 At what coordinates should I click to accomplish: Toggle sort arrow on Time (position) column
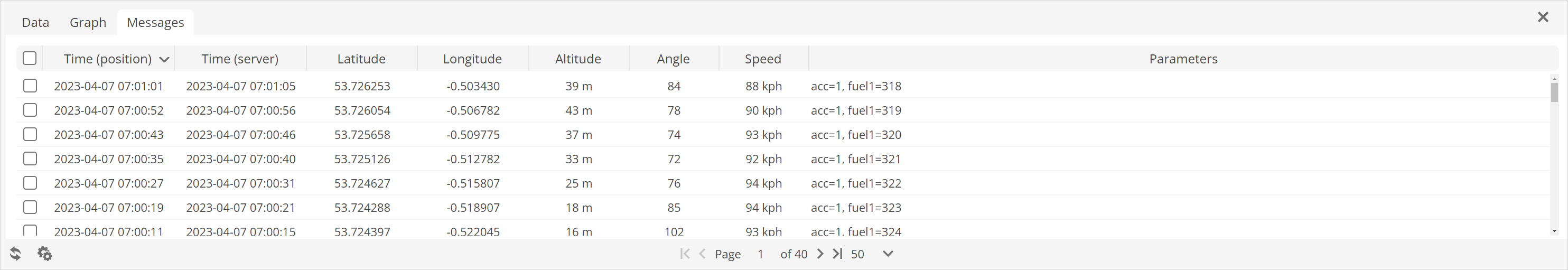[164, 60]
